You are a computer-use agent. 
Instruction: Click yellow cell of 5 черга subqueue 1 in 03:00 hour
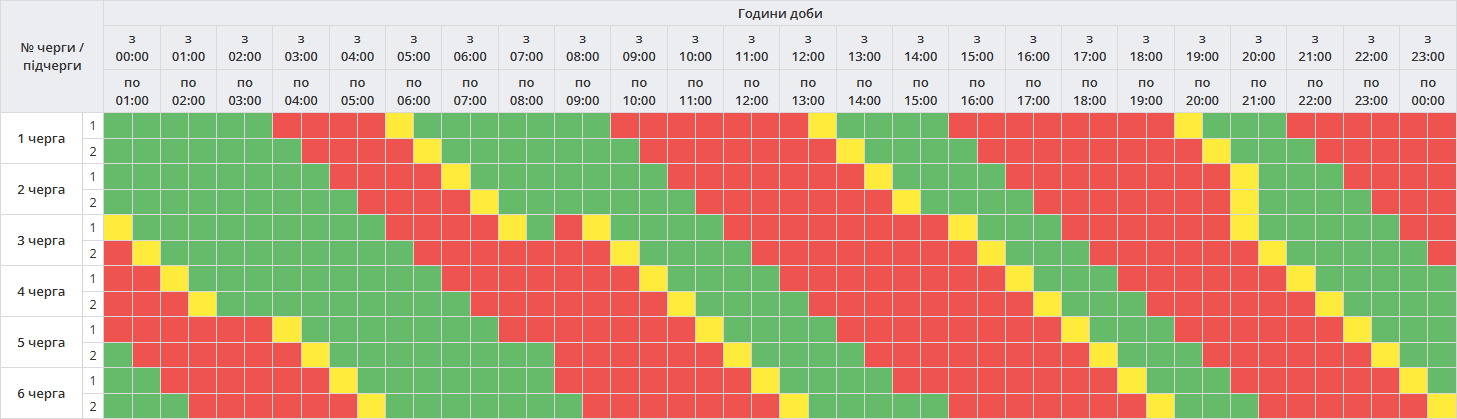(287, 329)
